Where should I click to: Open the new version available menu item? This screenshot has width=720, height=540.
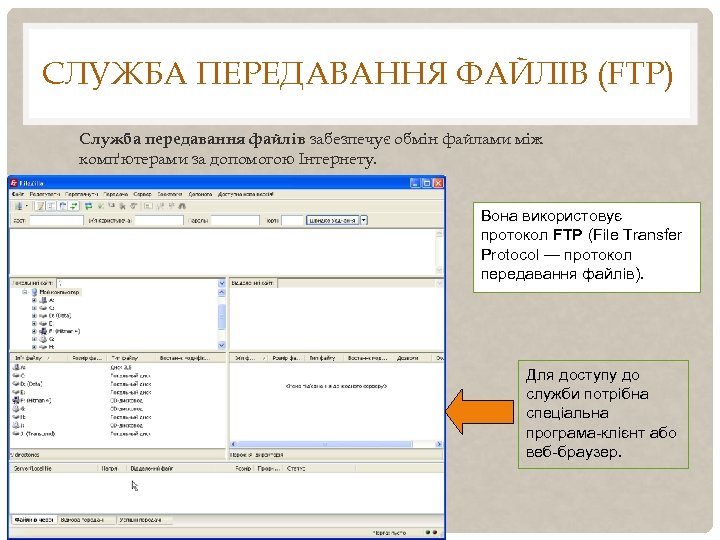(x=246, y=194)
